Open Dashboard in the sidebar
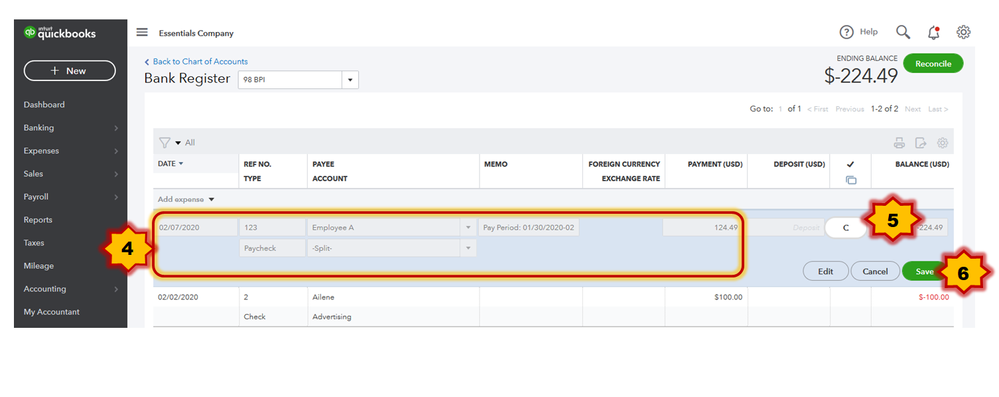The height and width of the screenshot is (397, 999). [x=44, y=105]
